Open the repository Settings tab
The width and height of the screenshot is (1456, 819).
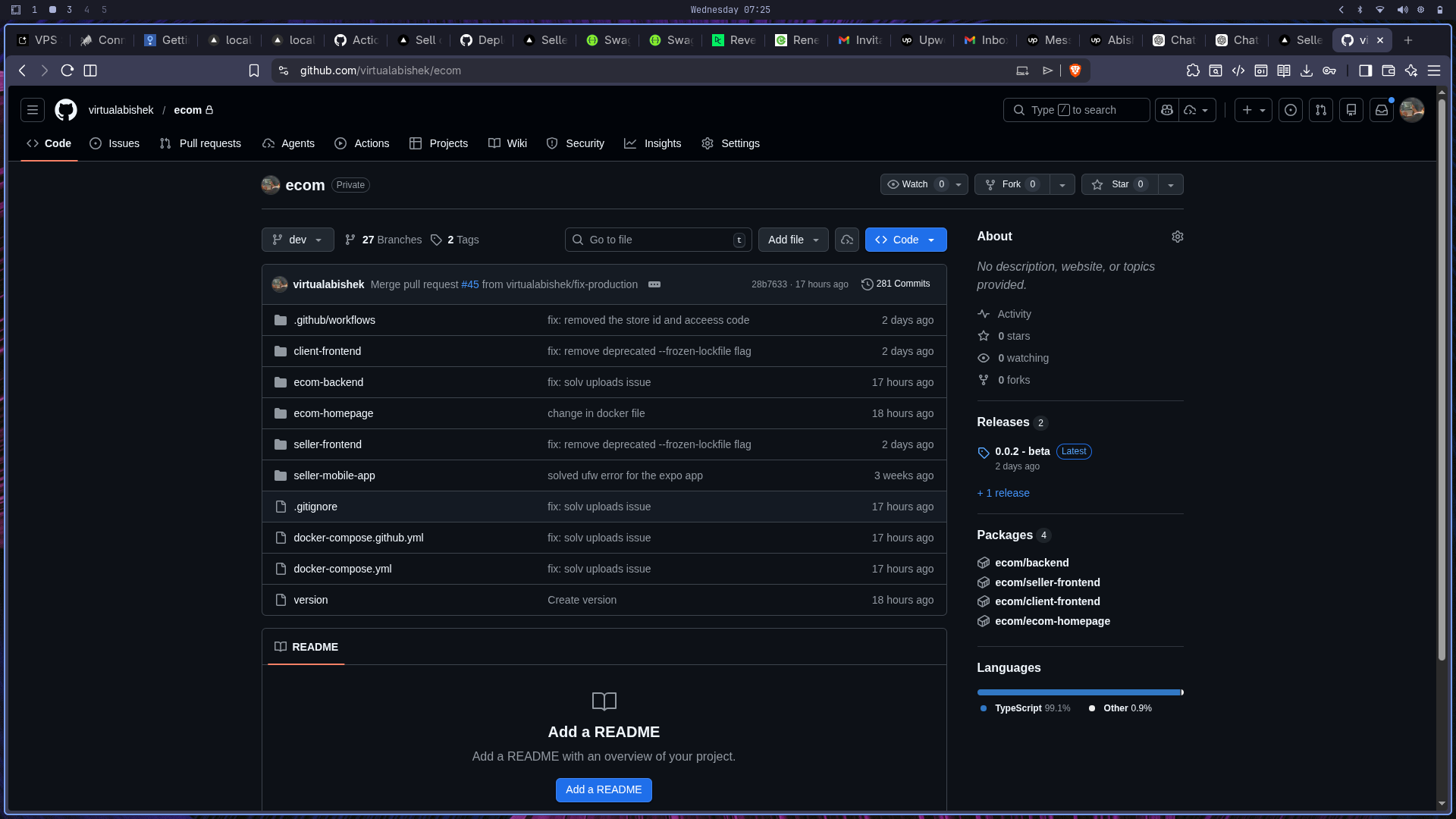(730, 143)
